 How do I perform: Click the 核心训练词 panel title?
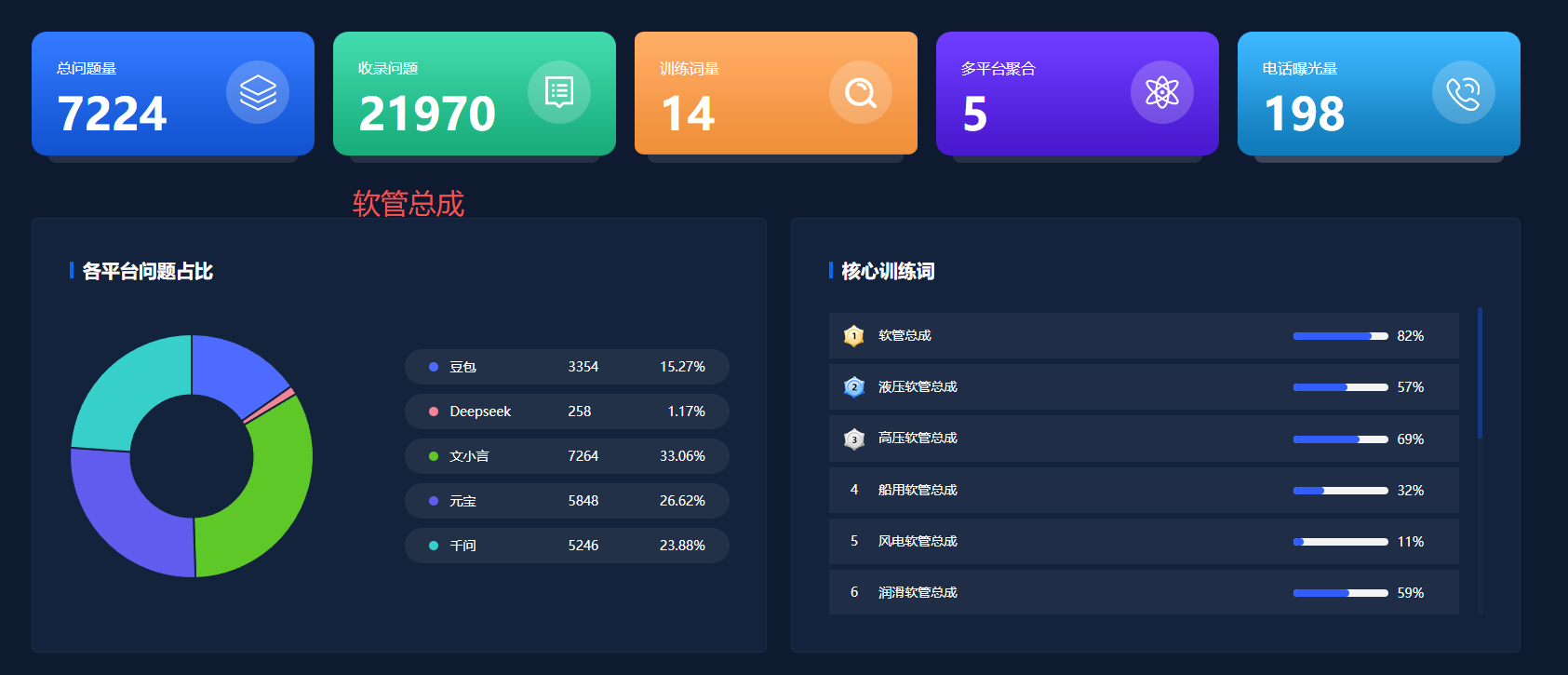tap(888, 271)
